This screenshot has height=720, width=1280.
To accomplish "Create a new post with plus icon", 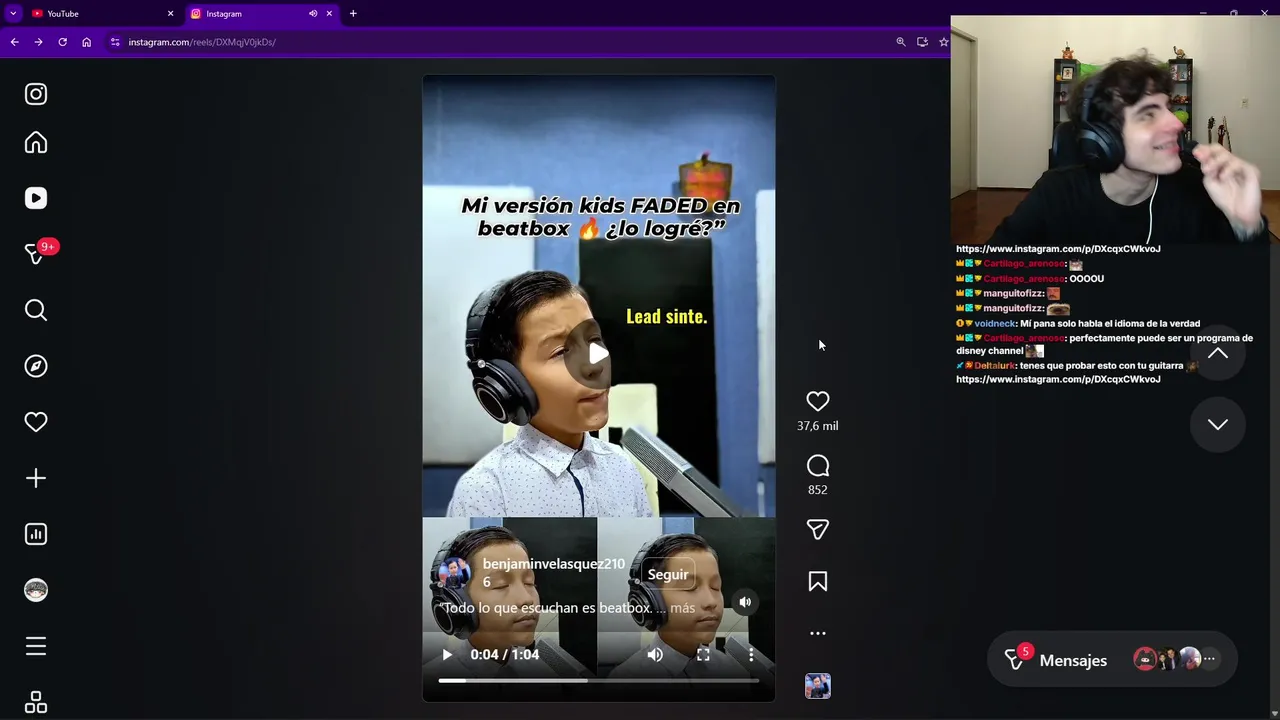I will [x=36, y=478].
